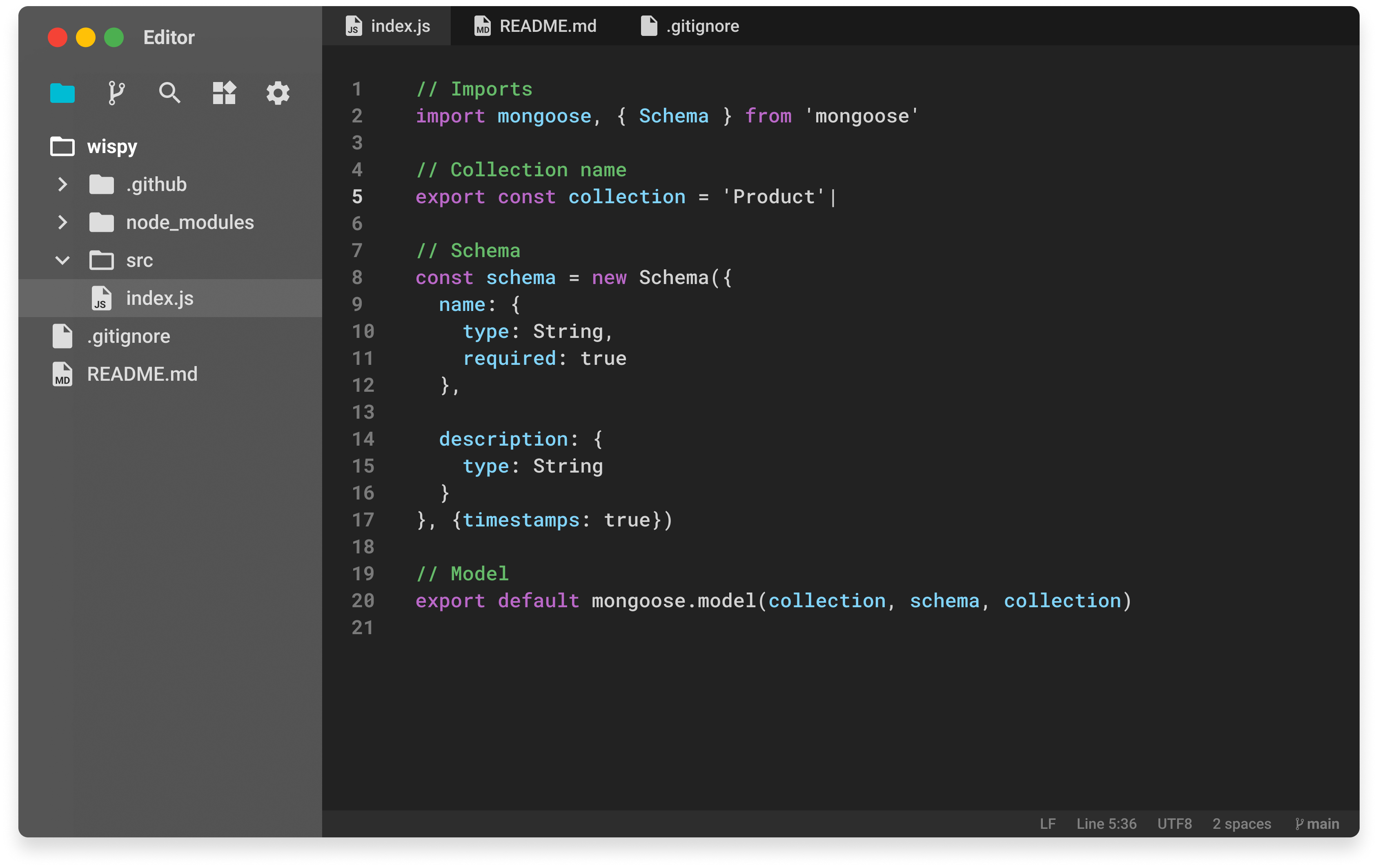Select node_modules in the file tree
Viewport: 1378px width, 868px height.
click(190, 222)
